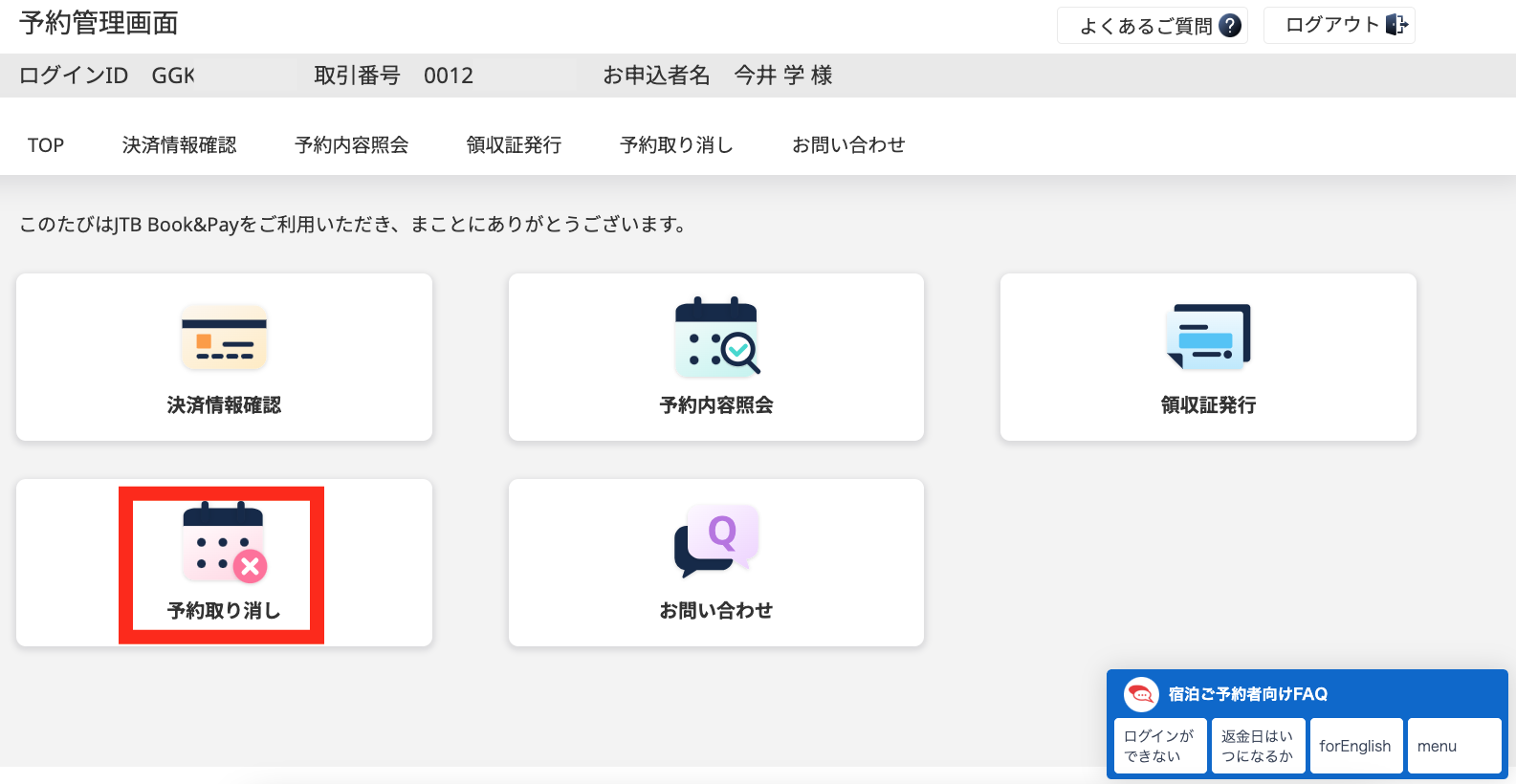The image size is (1516, 784).
Task: Open the お問い合わせ card label
Action: [x=716, y=611]
